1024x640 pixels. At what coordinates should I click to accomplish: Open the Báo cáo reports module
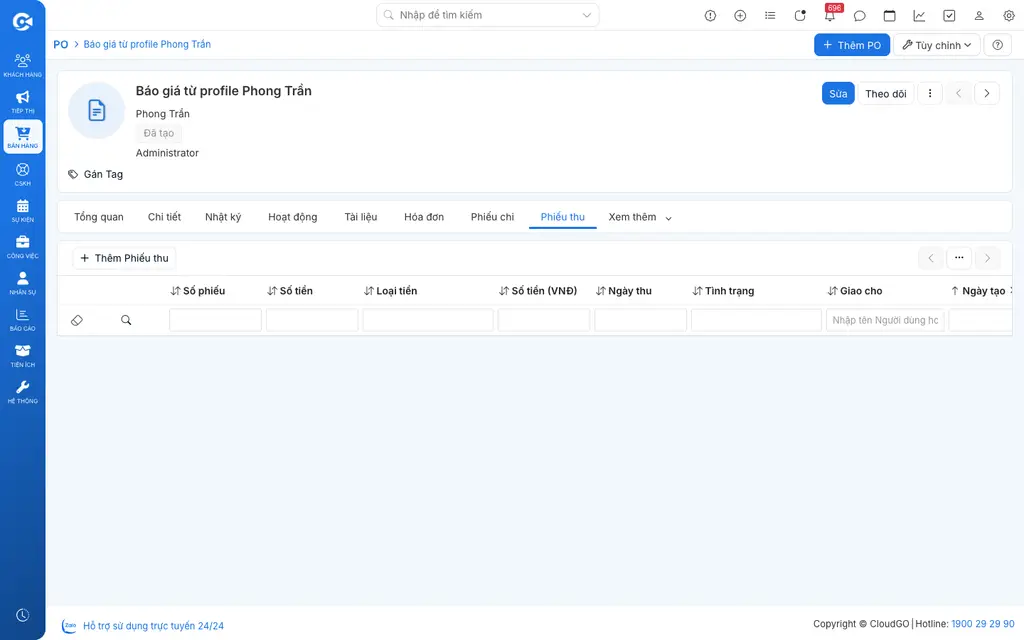(22, 319)
